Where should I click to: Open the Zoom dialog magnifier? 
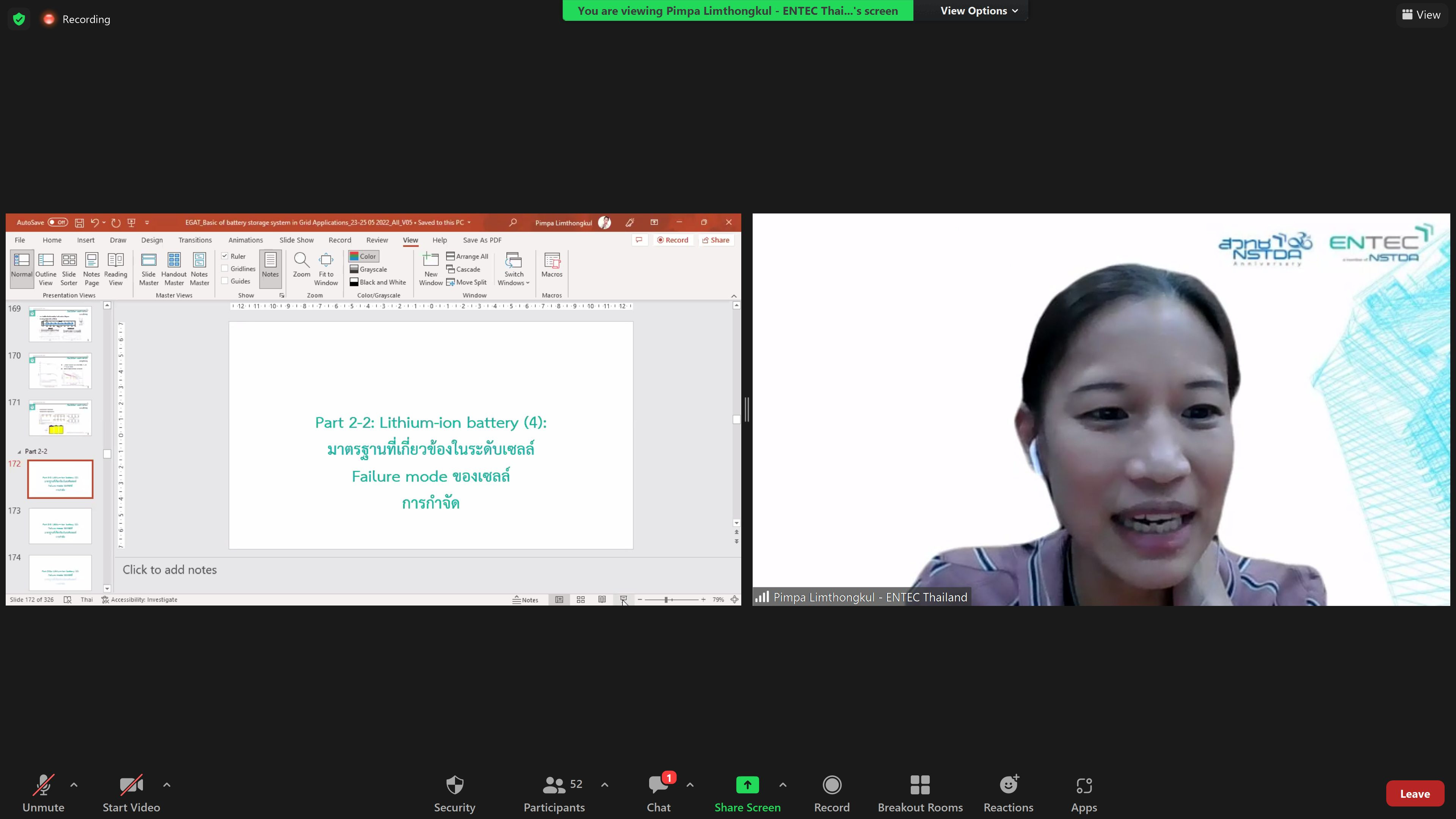coord(301,265)
